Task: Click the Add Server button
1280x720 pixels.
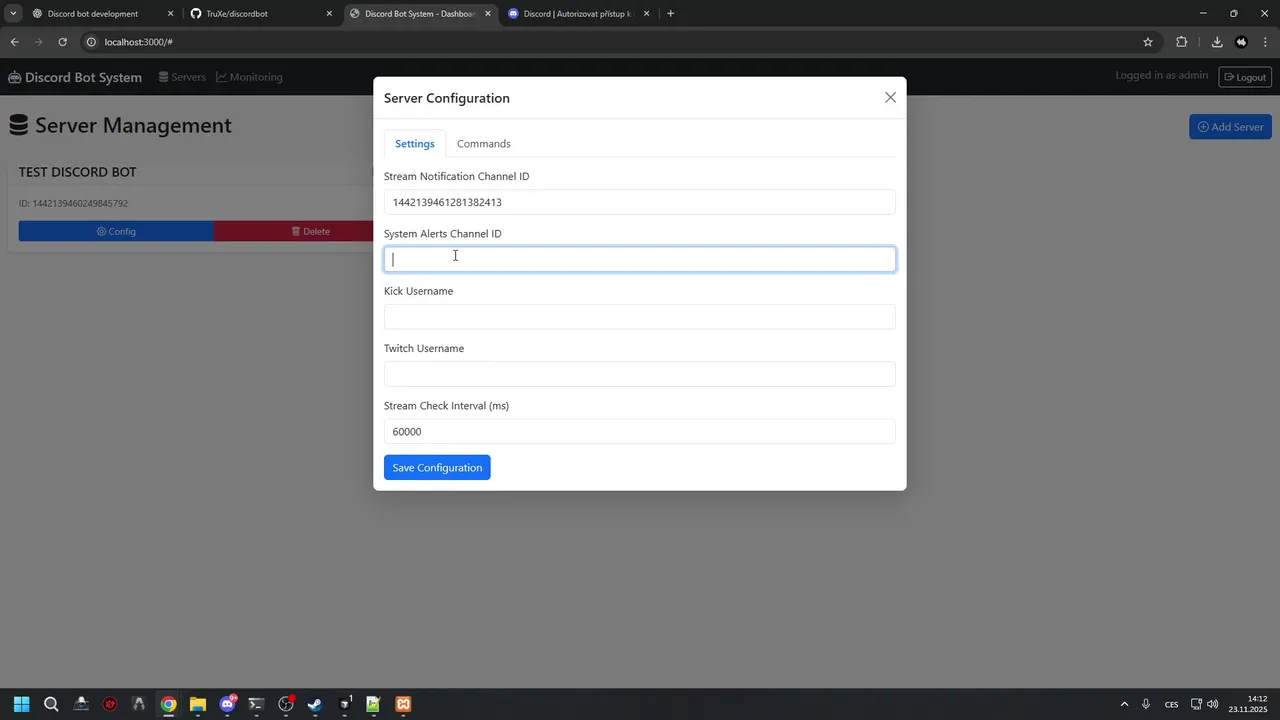Action: 1230,127
